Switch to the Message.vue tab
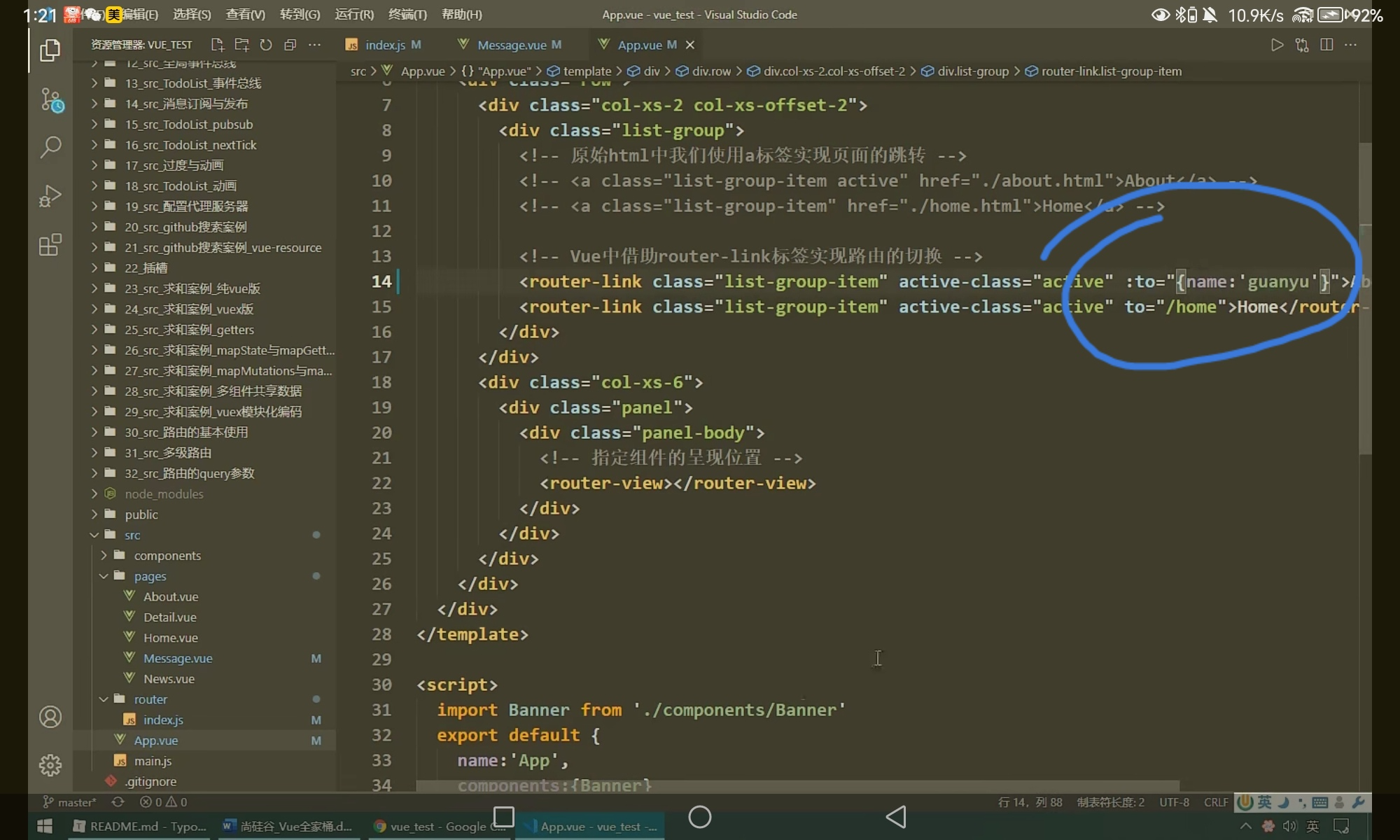1400x840 pixels. (x=512, y=45)
